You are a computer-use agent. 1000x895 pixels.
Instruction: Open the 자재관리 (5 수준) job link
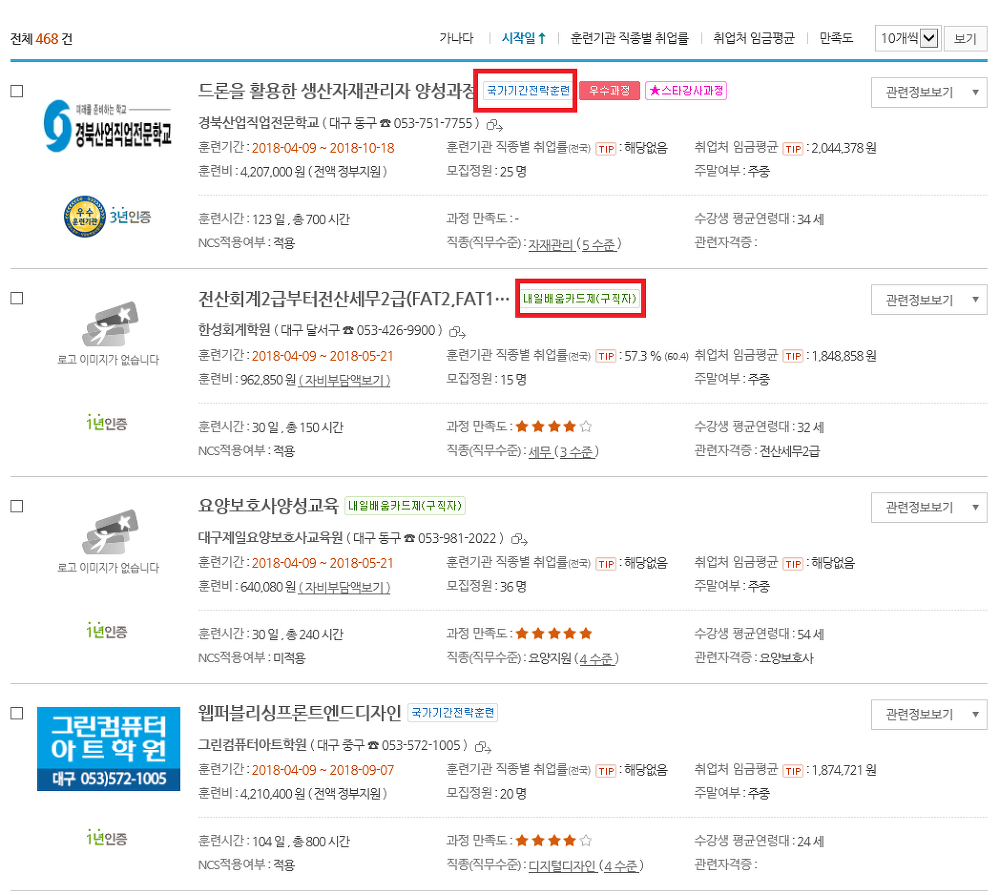click(575, 244)
